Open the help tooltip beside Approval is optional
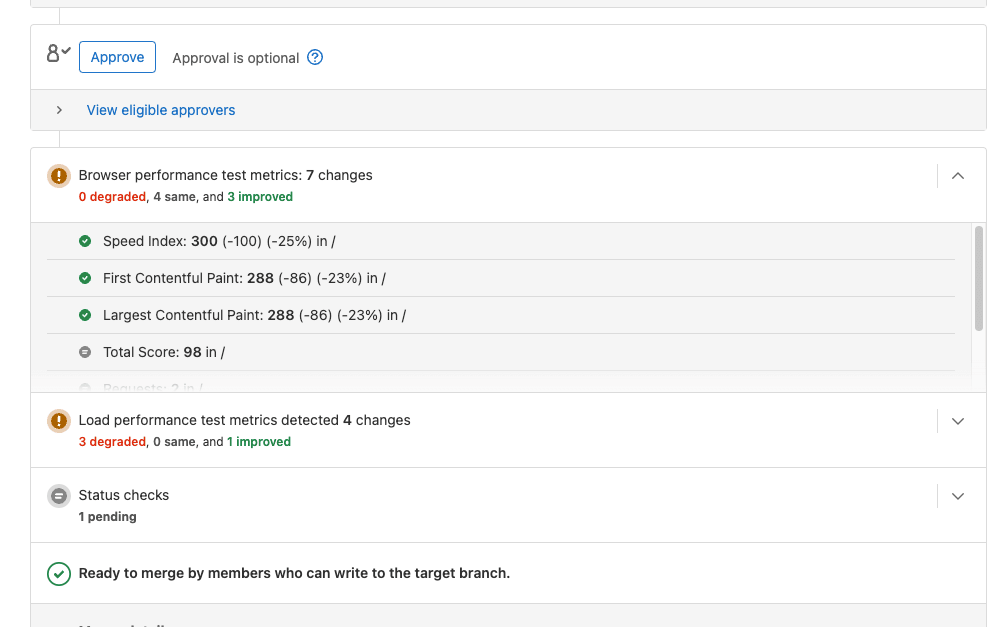Image resolution: width=1006 pixels, height=627 pixels. coord(315,58)
